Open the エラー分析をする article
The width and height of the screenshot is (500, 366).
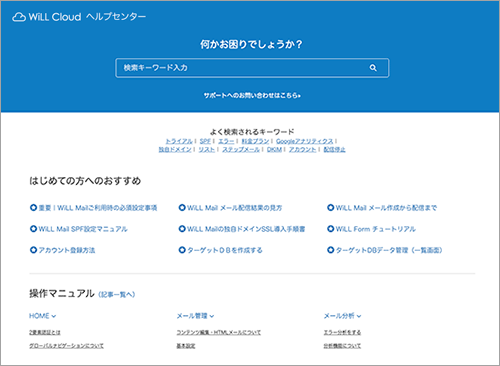(342, 333)
